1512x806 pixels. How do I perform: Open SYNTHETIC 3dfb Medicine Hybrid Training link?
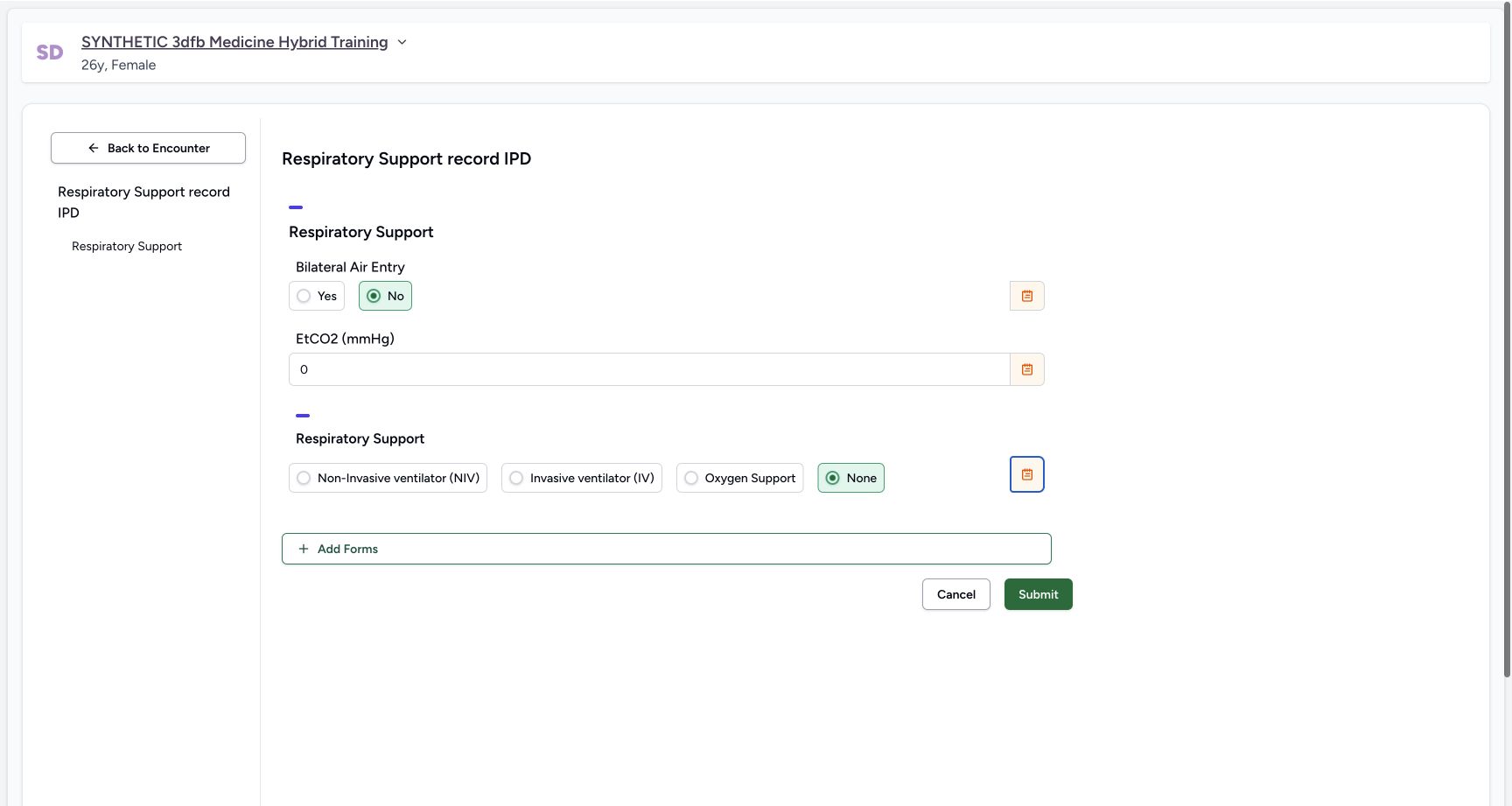(234, 42)
